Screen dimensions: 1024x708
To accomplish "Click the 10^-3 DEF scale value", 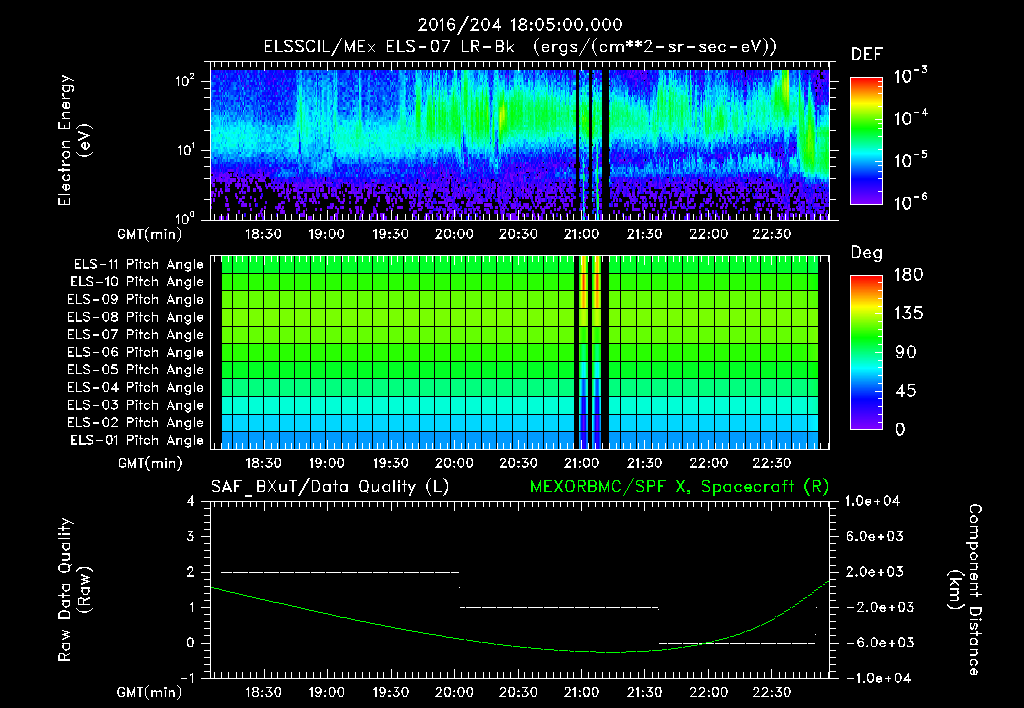I will (910, 76).
